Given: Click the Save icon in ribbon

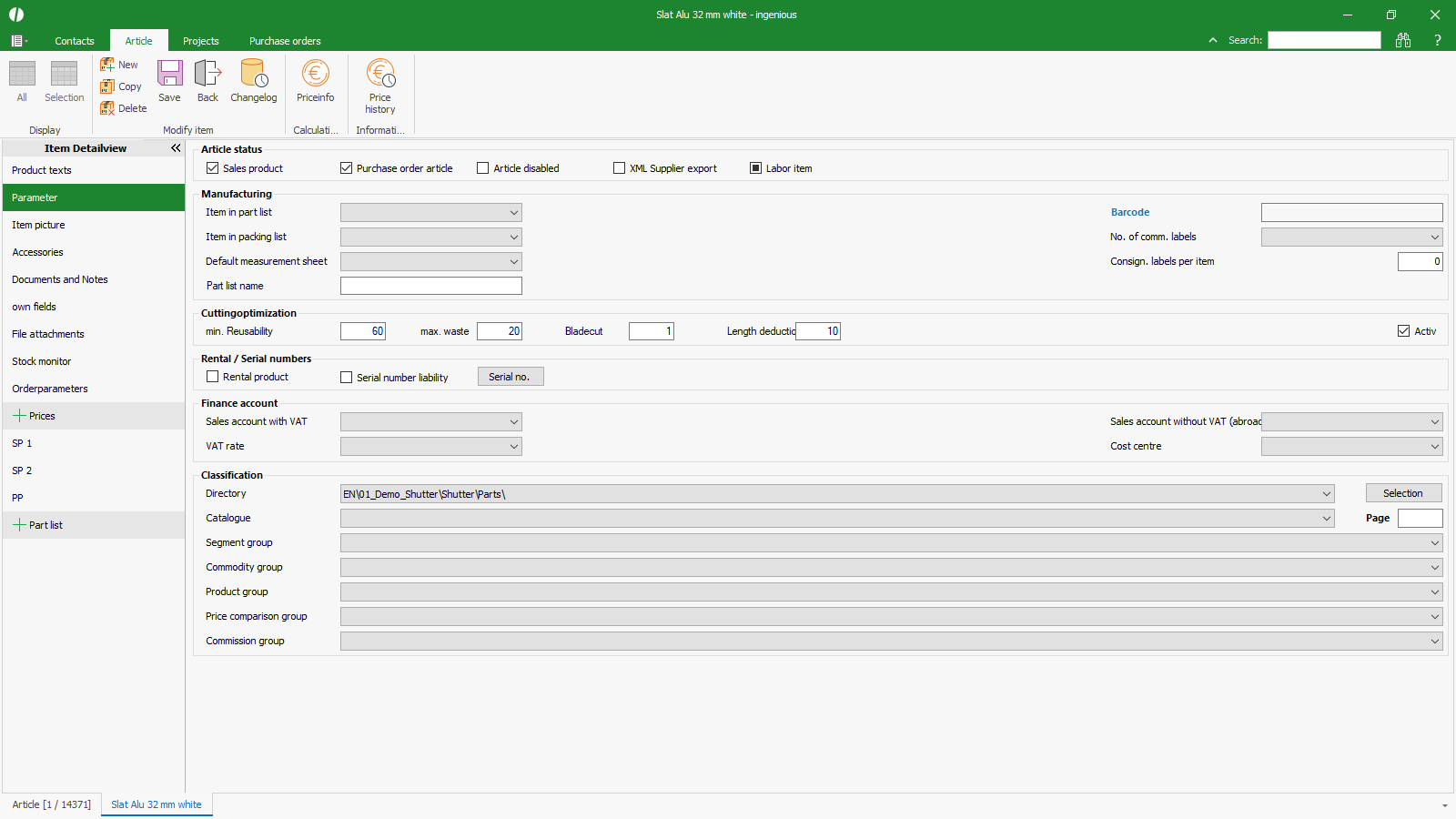Looking at the screenshot, I should (169, 81).
